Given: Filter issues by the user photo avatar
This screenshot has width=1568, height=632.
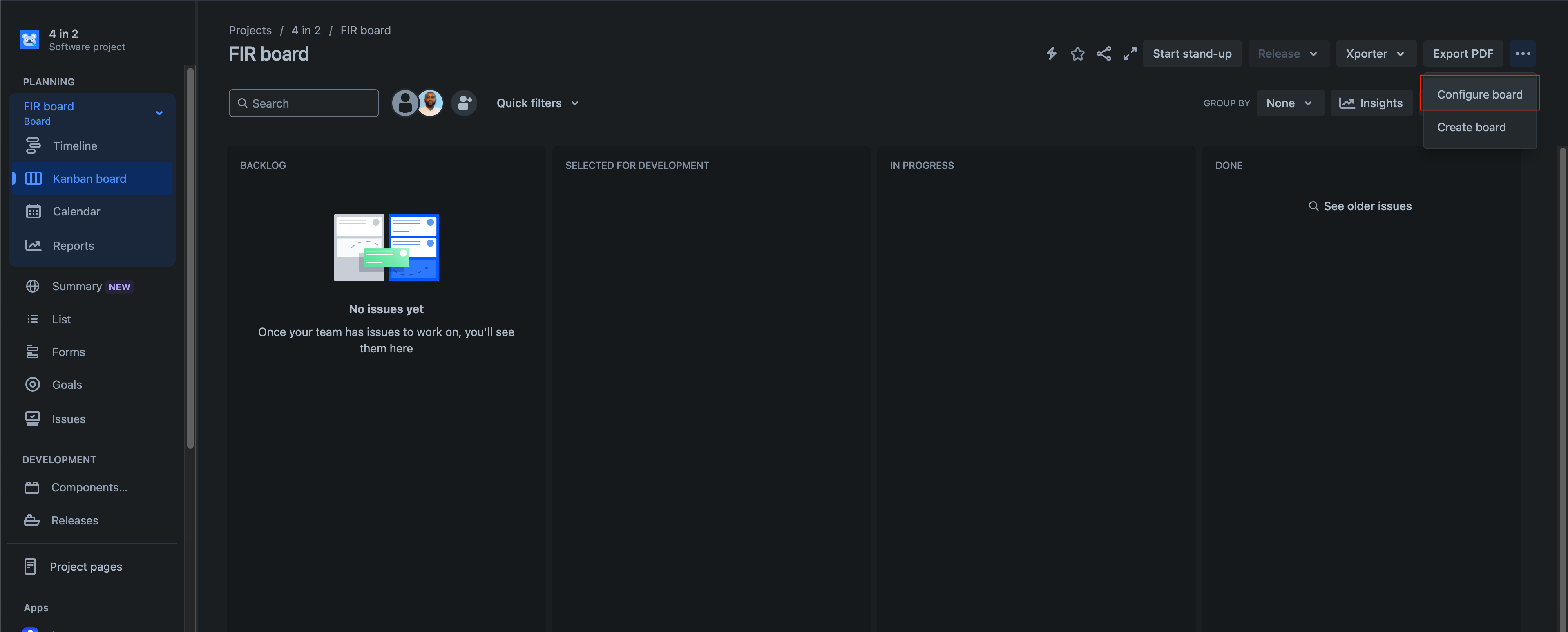Looking at the screenshot, I should click(431, 103).
